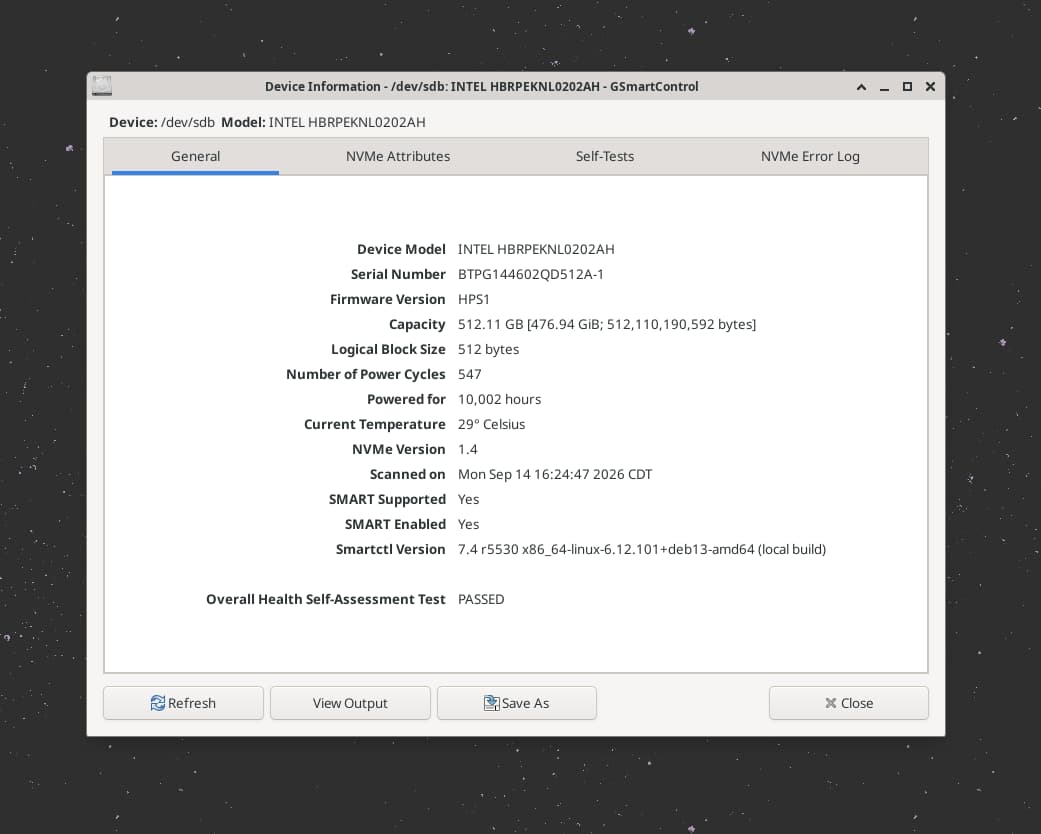1041x834 pixels.
Task: Click the drive icon in title bar
Action: pyautogui.click(x=102, y=86)
